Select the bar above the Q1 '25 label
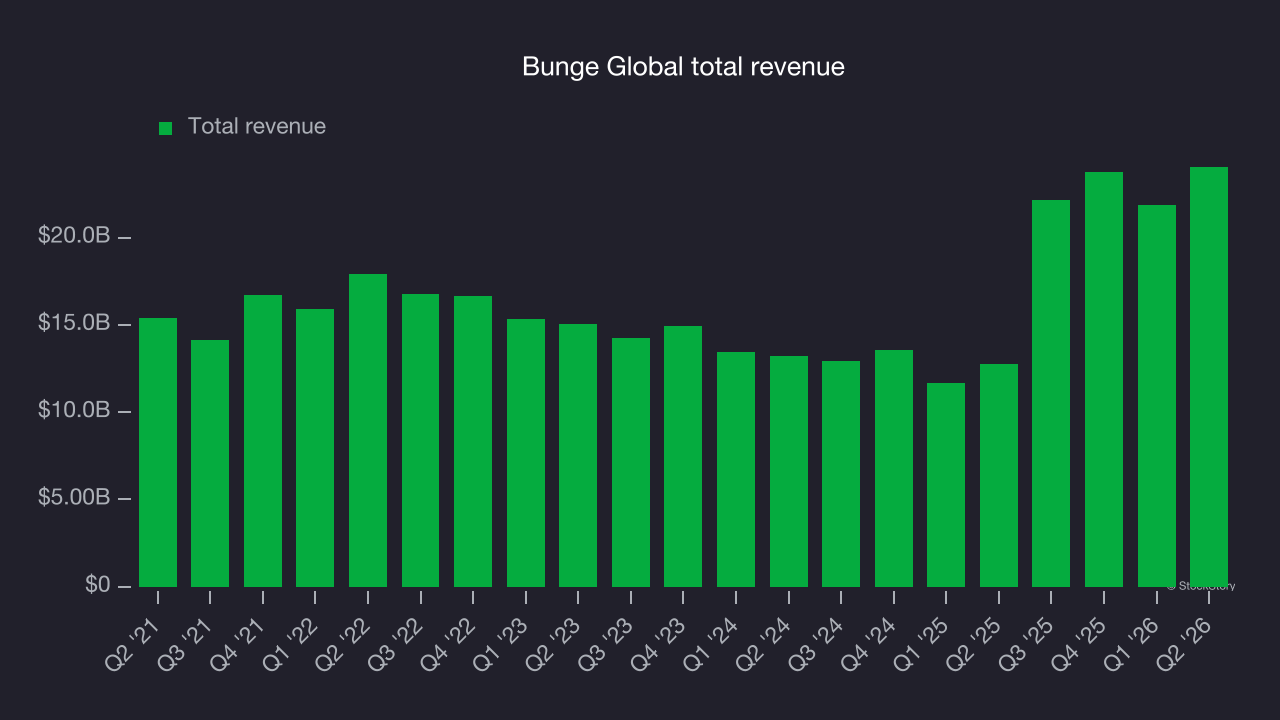 click(x=946, y=485)
